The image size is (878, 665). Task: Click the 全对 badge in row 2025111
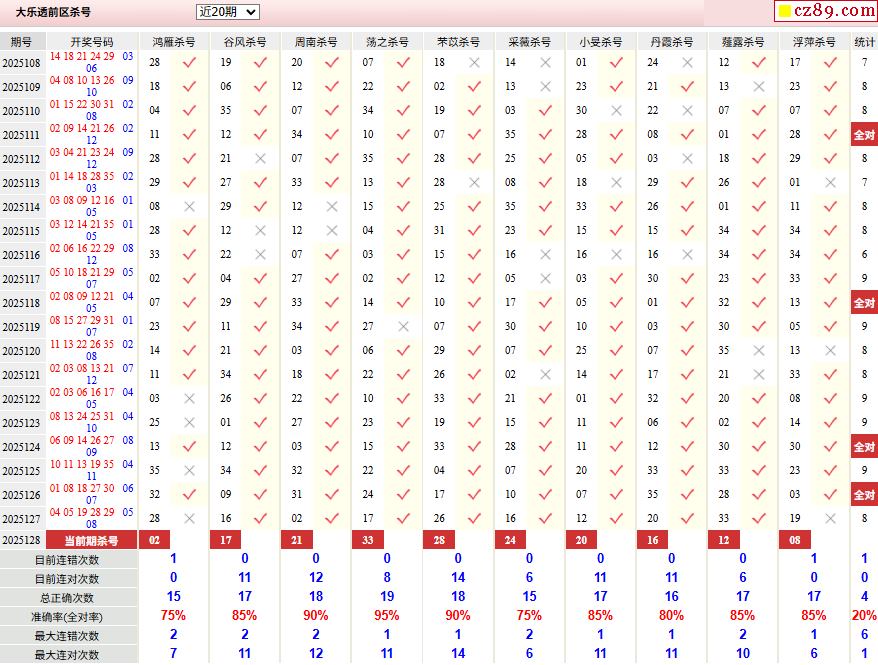864,135
